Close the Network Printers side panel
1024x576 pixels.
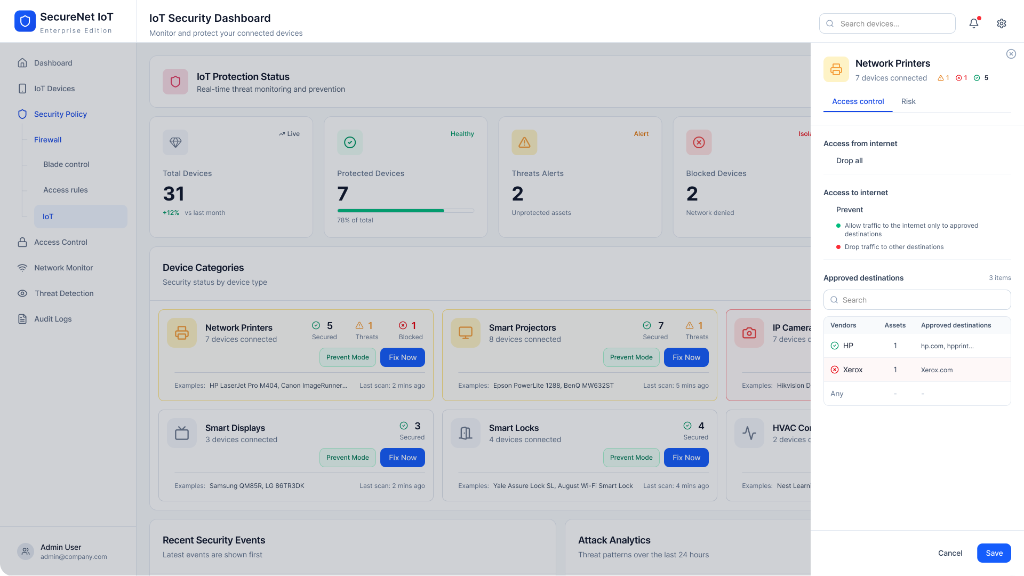(1011, 54)
